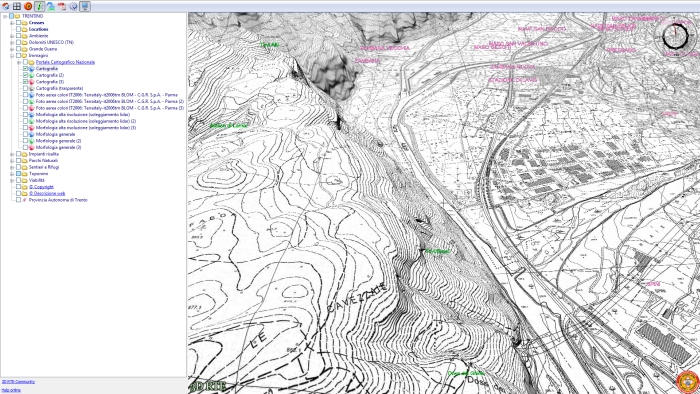Enable the Ambiente checkbox
The width and height of the screenshot is (700, 394).
tap(18, 36)
